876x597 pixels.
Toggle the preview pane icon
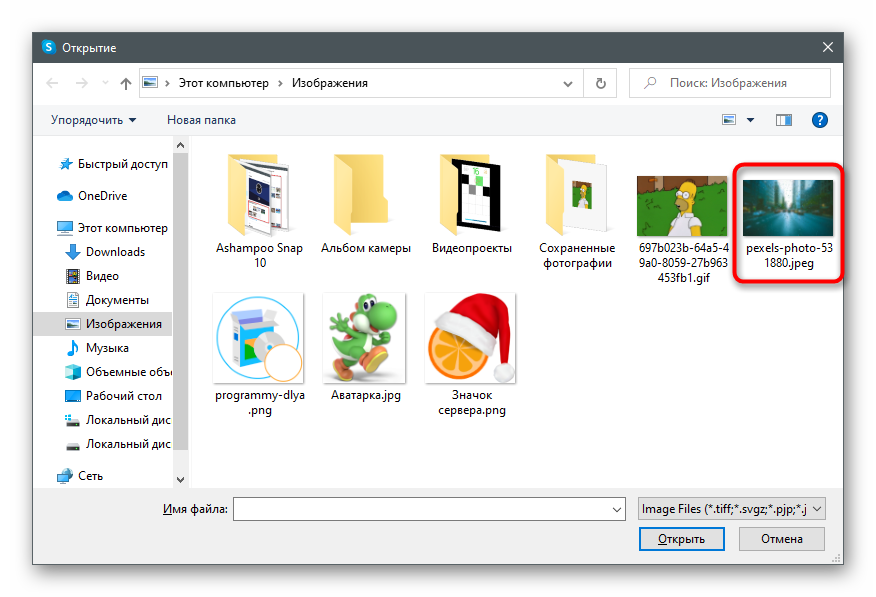(784, 120)
